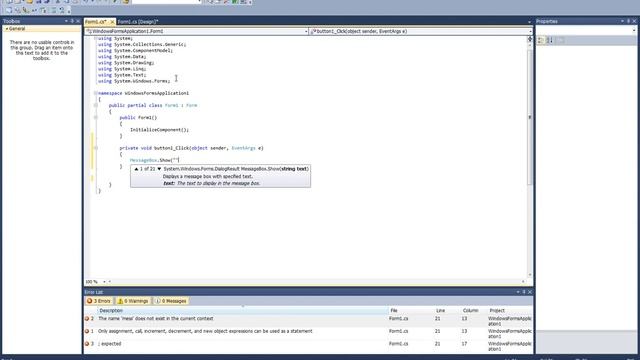The height and width of the screenshot is (360, 640).
Task: Click the code editor vertical scrollbar
Action: 530,160
